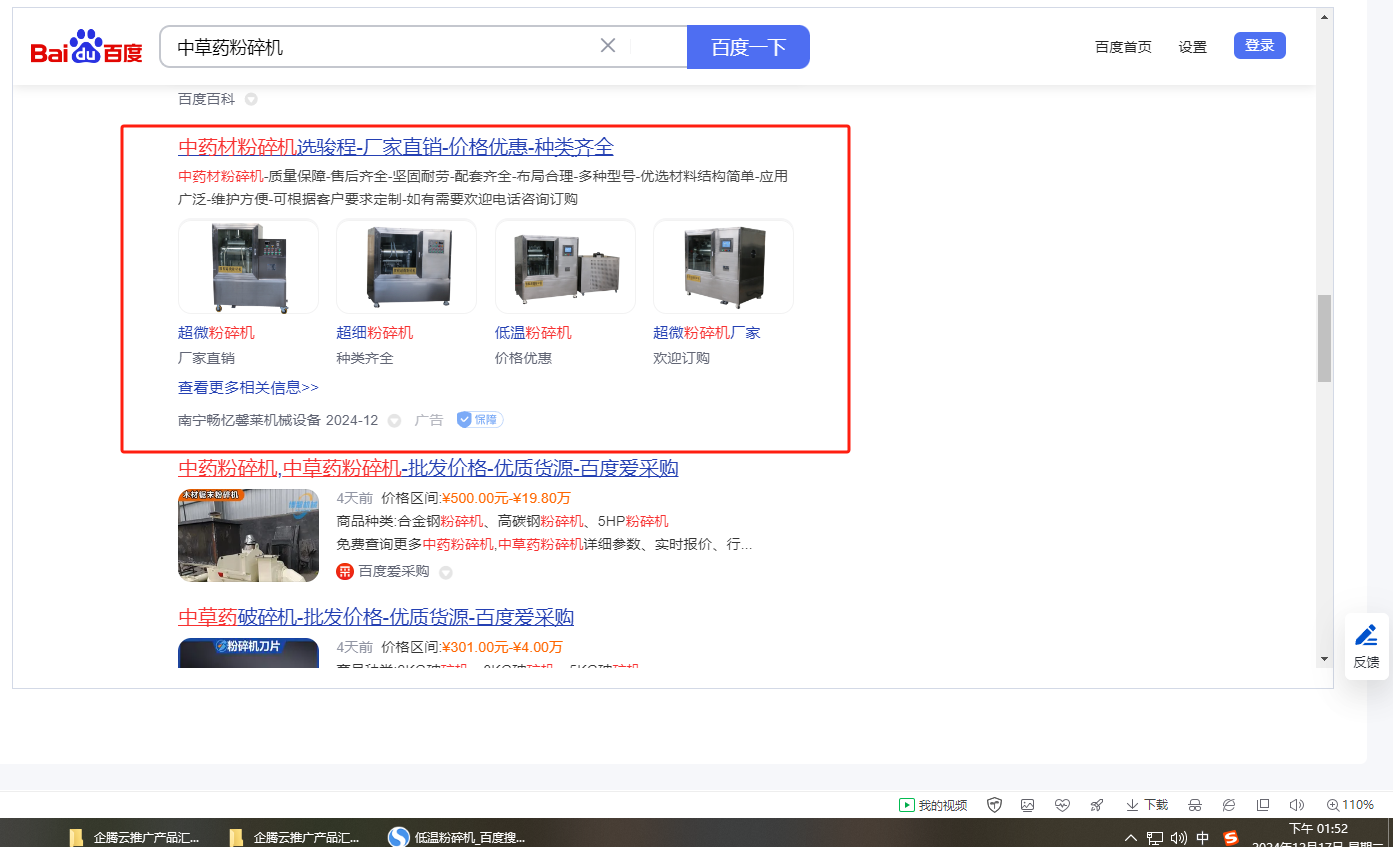Click the 超细粉碎机 link

pyautogui.click(x=374, y=333)
